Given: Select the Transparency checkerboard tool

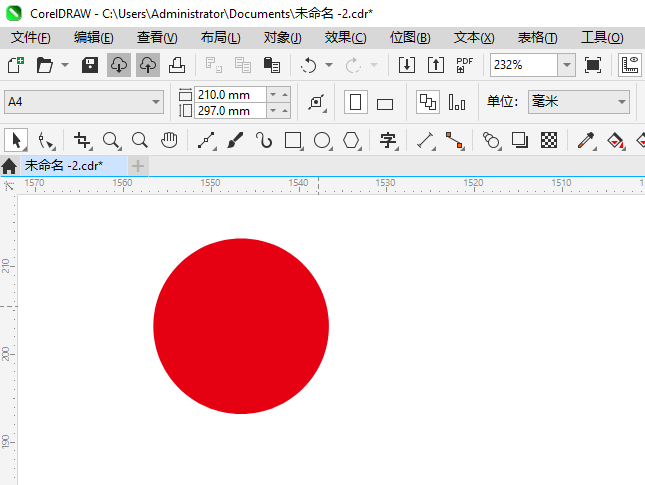Looking at the screenshot, I should click(x=549, y=140).
